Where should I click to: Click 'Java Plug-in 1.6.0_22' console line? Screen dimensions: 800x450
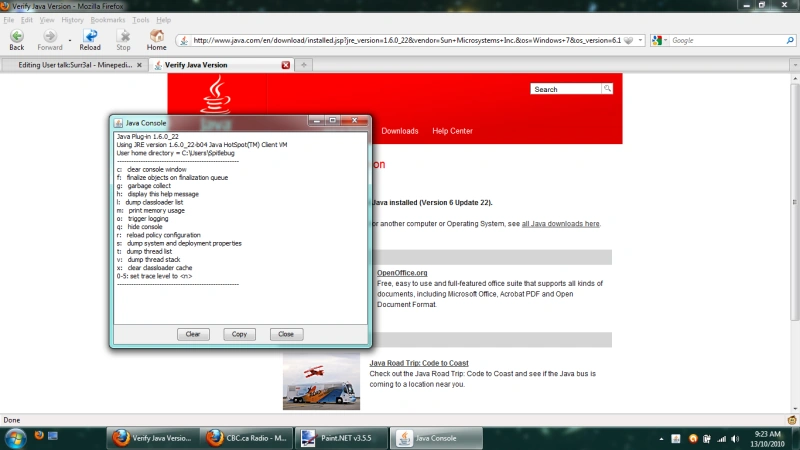(x=147, y=137)
